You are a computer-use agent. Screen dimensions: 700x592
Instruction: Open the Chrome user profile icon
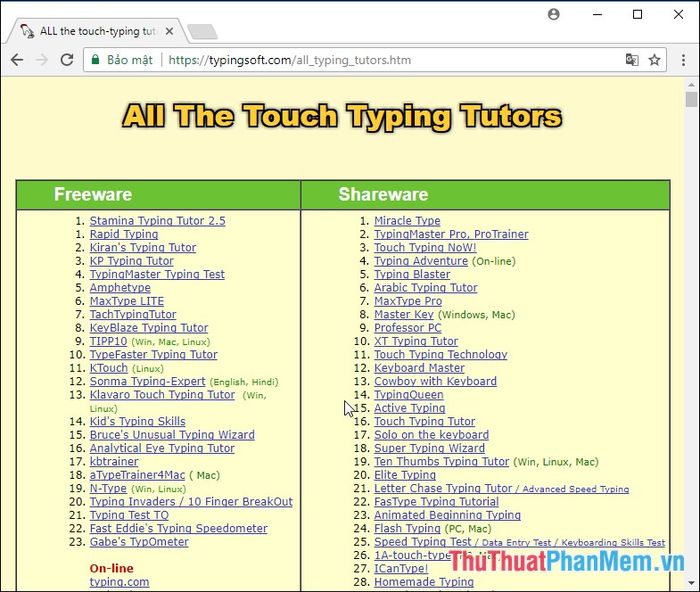click(554, 14)
